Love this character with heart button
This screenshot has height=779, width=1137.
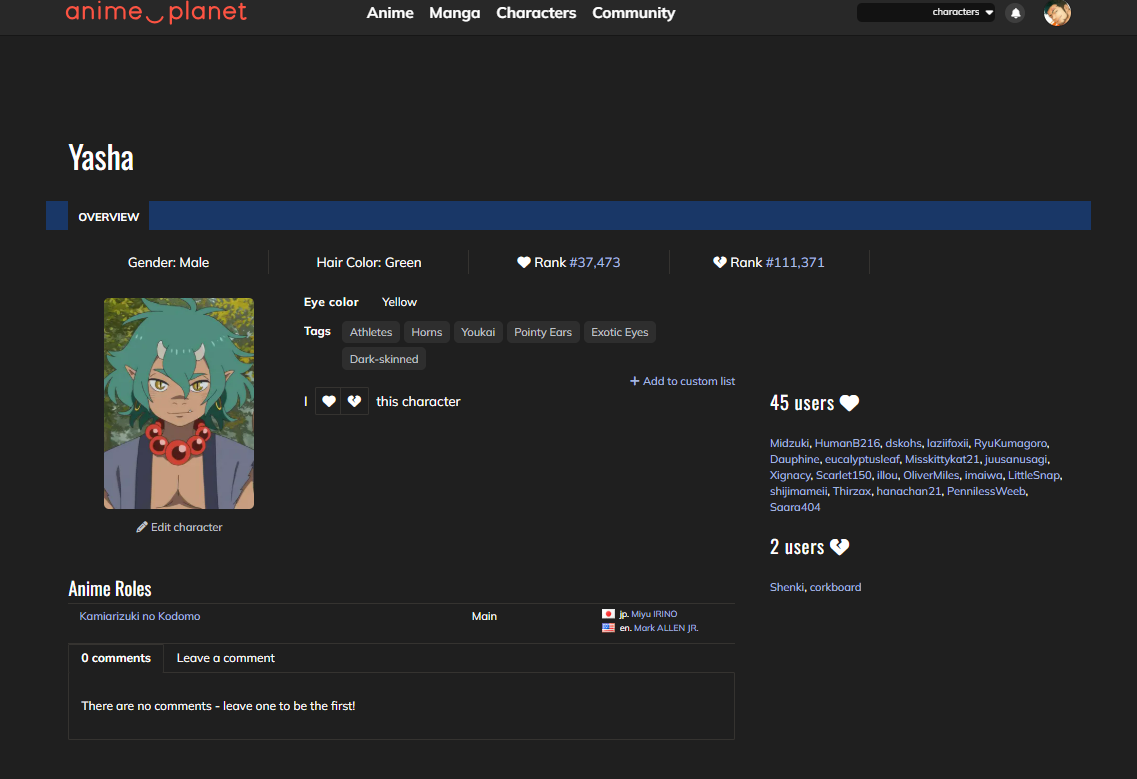(328, 401)
